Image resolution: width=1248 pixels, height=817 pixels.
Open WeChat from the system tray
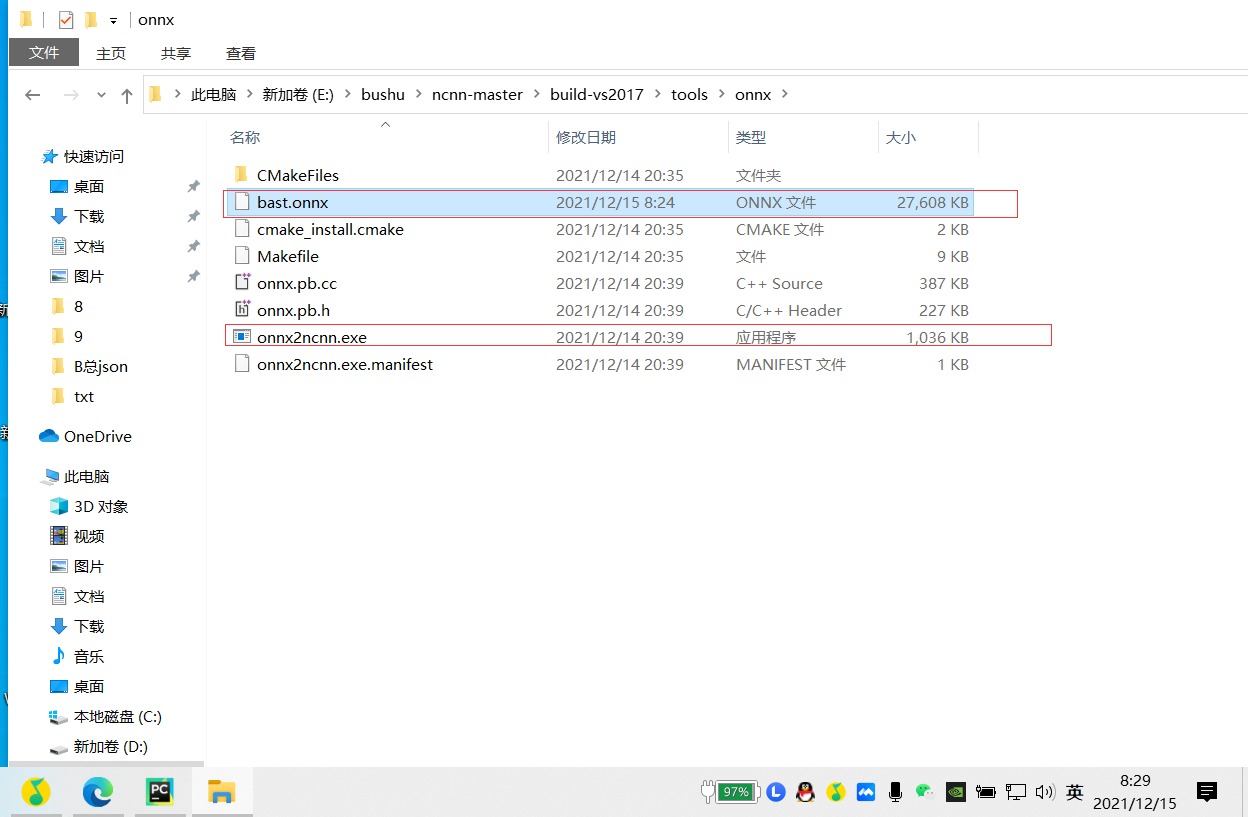click(x=925, y=791)
